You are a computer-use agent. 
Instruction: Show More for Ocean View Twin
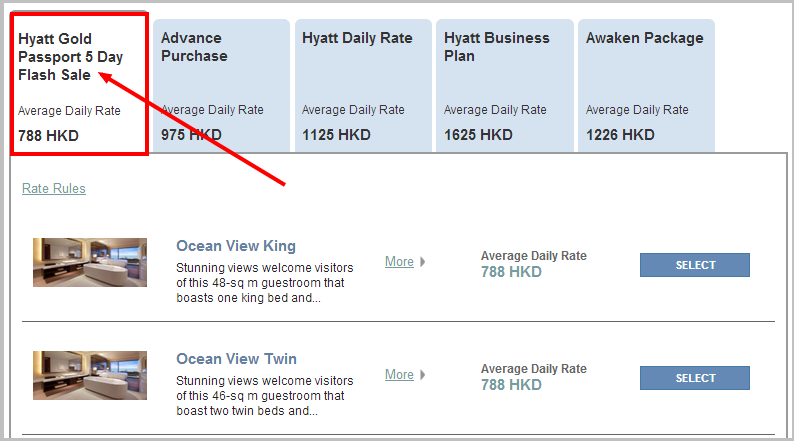tap(399, 375)
